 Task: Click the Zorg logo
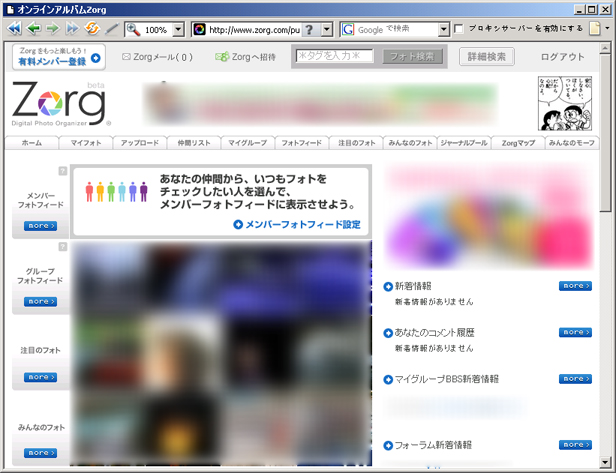click(60, 104)
